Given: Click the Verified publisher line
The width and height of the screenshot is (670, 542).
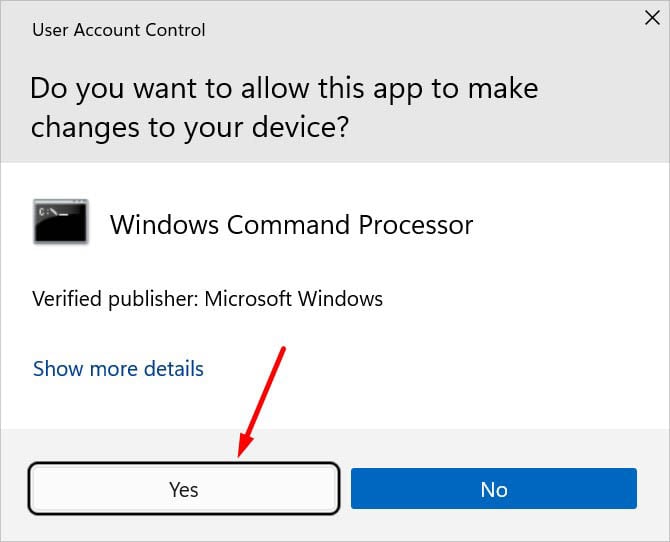Looking at the screenshot, I should tap(207, 298).
